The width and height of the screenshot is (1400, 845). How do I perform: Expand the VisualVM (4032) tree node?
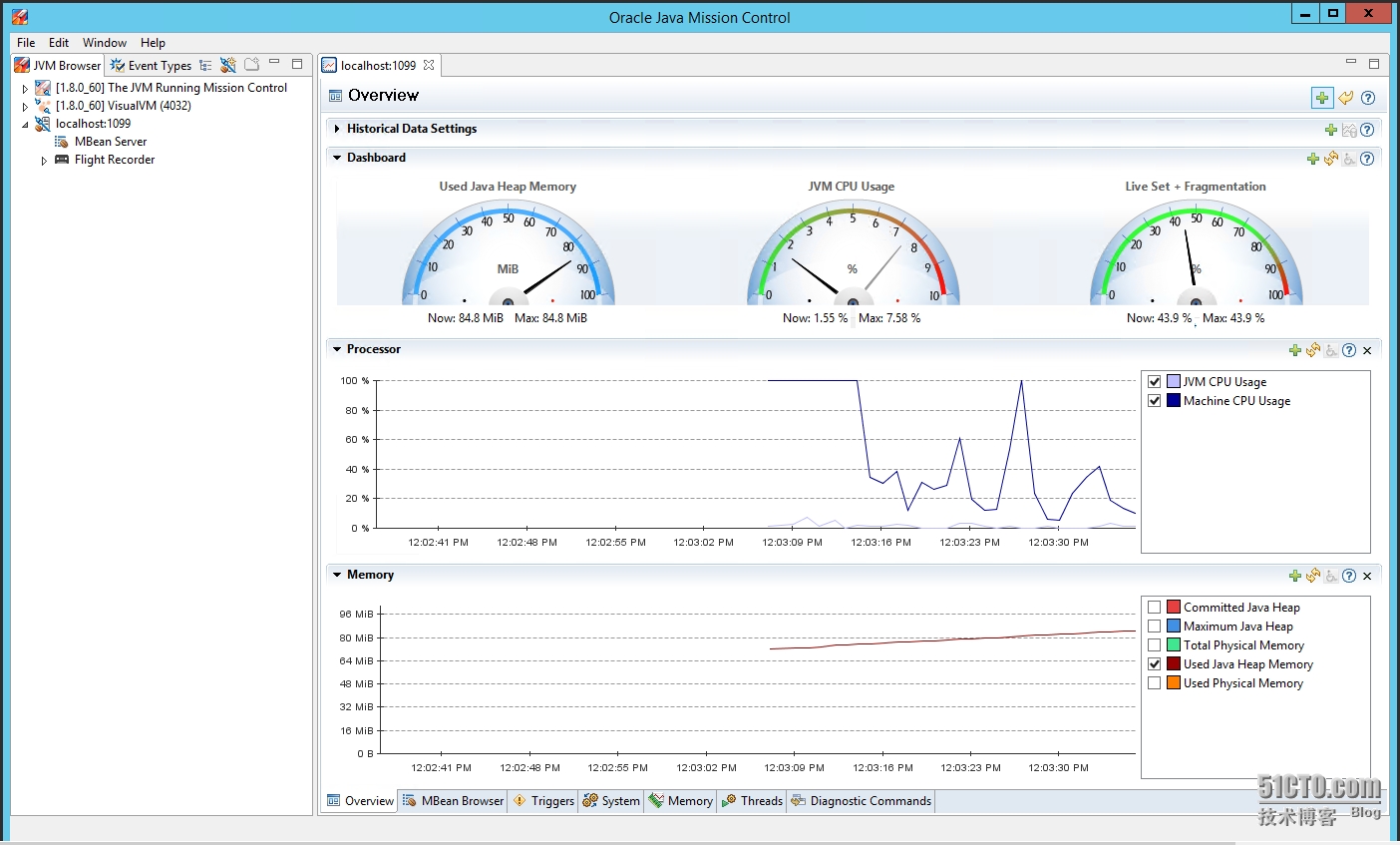[x=25, y=107]
